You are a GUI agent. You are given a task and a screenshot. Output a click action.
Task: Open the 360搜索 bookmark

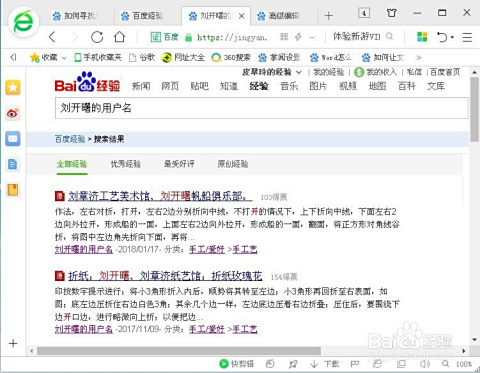click(x=231, y=57)
